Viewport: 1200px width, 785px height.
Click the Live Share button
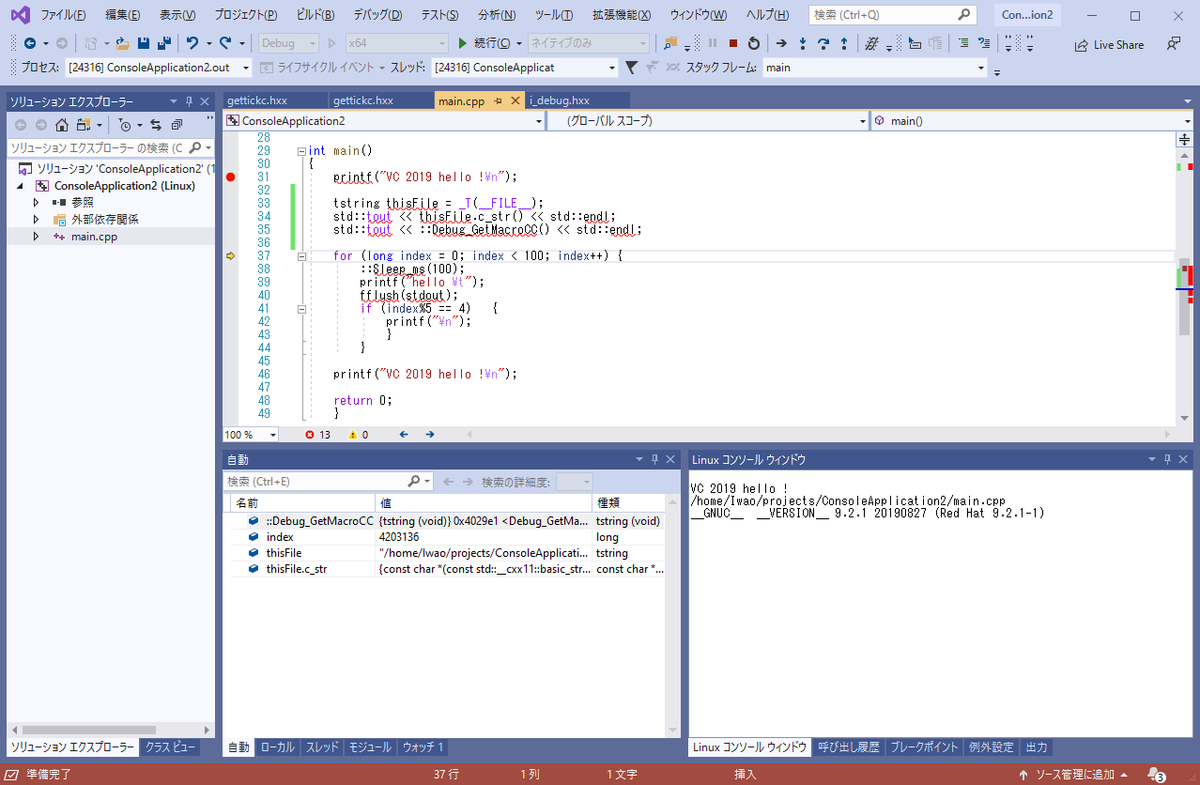pos(1109,44)
